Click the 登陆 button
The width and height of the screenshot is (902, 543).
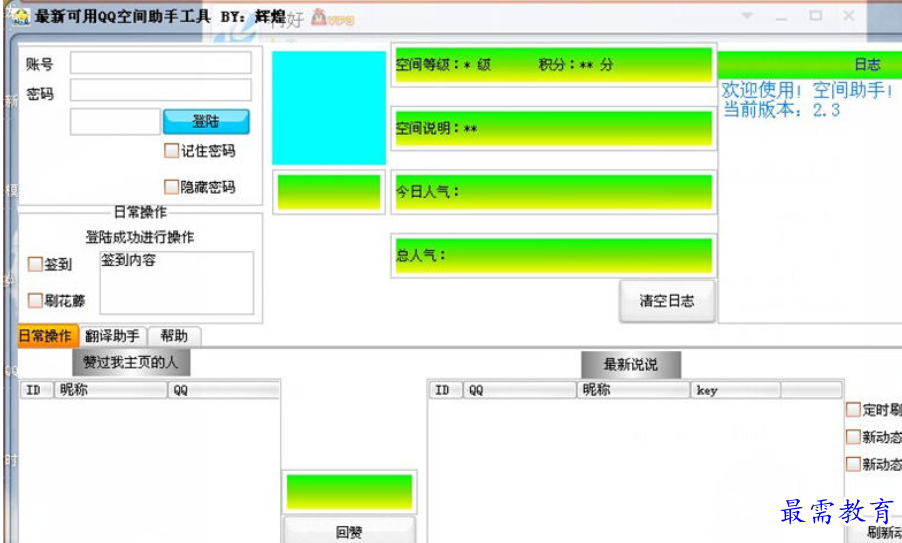click(206, 121)
